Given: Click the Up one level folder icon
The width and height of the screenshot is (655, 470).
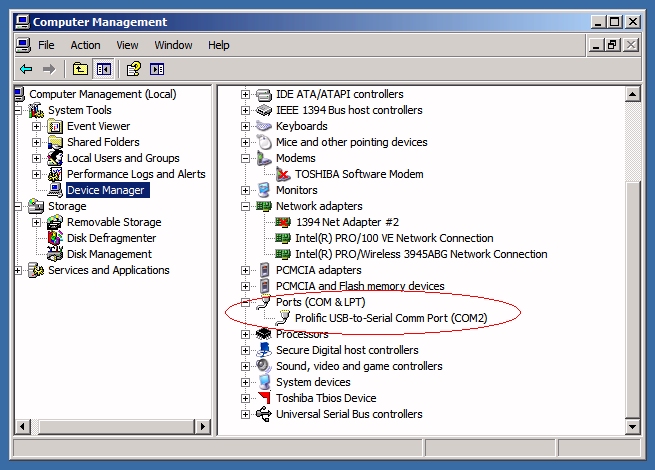Looking at the screenshot, I should click(80, 69).
